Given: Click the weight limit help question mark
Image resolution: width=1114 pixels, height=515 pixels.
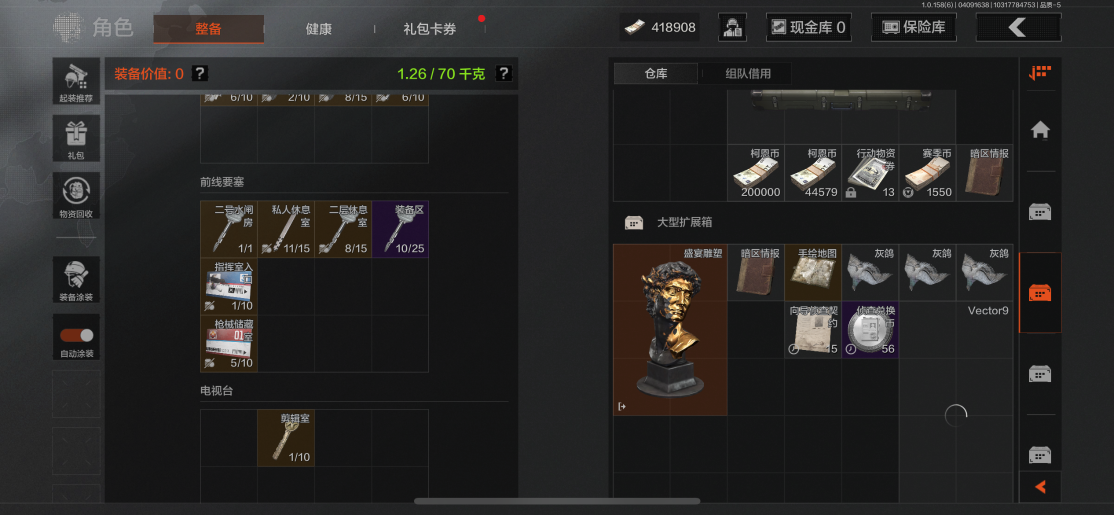Looking at the screenshot, I should [x=503, y=73].
